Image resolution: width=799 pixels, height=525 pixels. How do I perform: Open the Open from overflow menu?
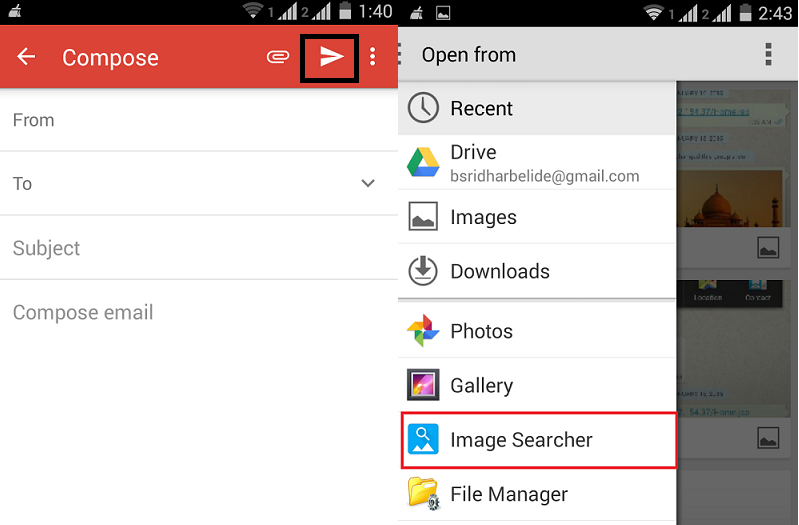click(768, 55)
